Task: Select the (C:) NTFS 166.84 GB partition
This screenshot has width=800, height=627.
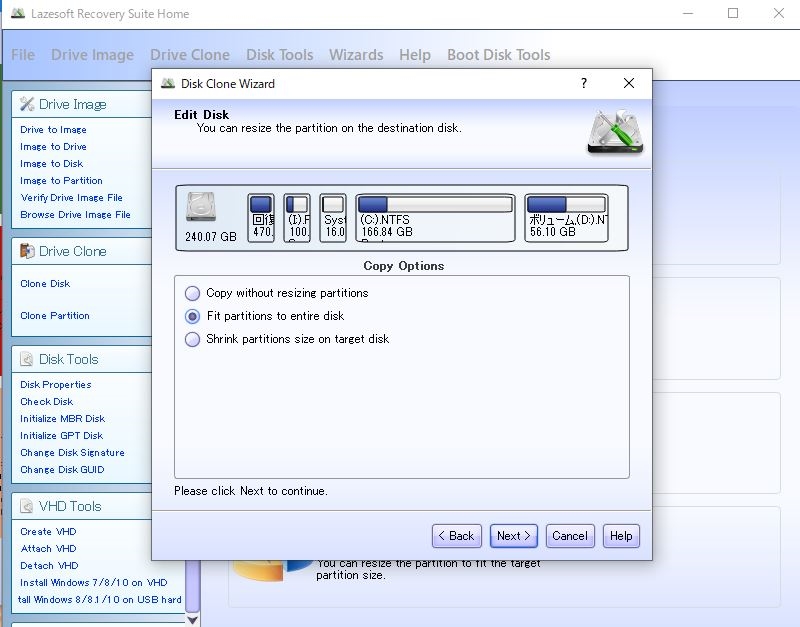Action: pos(435,218)
